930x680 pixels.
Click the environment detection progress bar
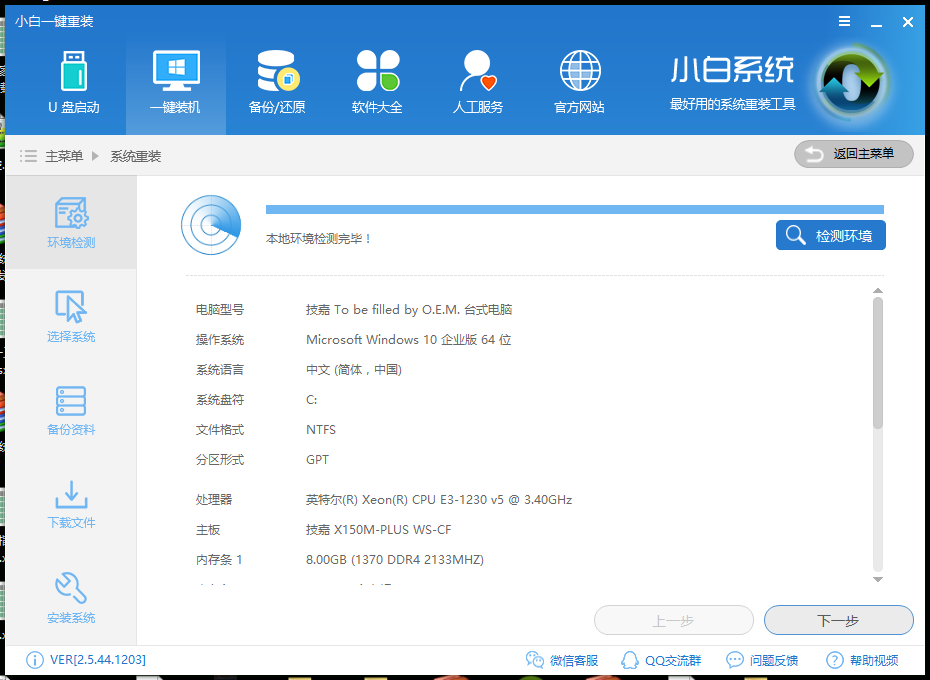(575, 209)
